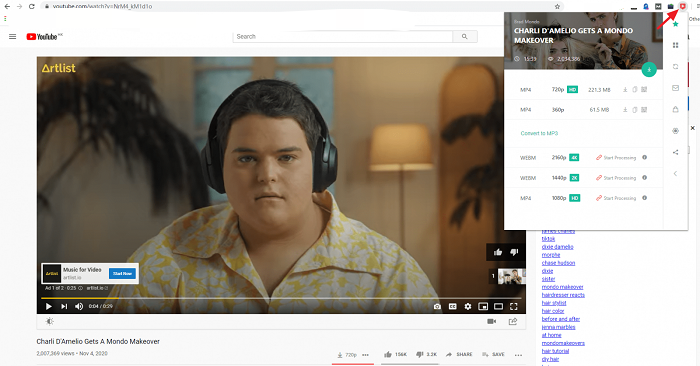Enable miniplayer mode

pos(483,306)
